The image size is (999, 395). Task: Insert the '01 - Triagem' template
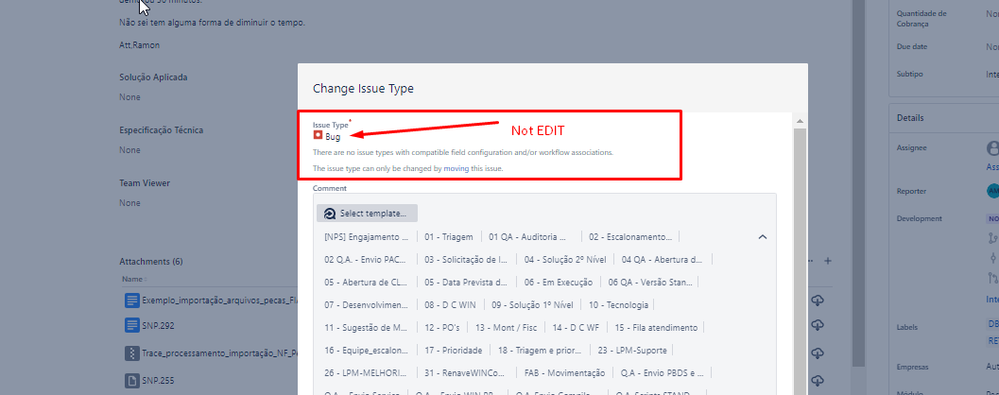click(449, 237)
